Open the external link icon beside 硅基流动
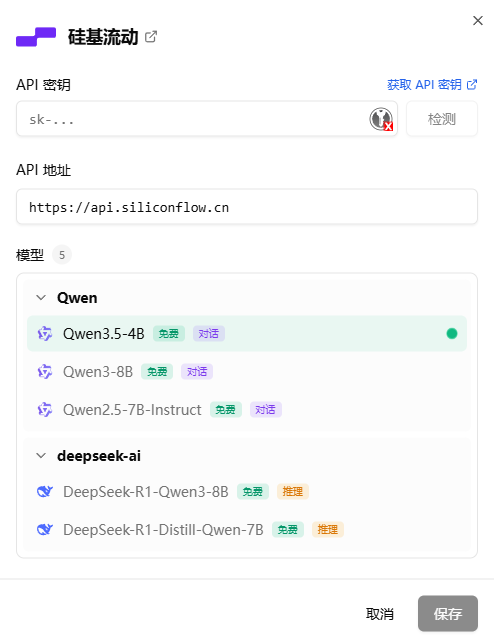The height and width of the screenshot is (642, 494). [151, 37]
